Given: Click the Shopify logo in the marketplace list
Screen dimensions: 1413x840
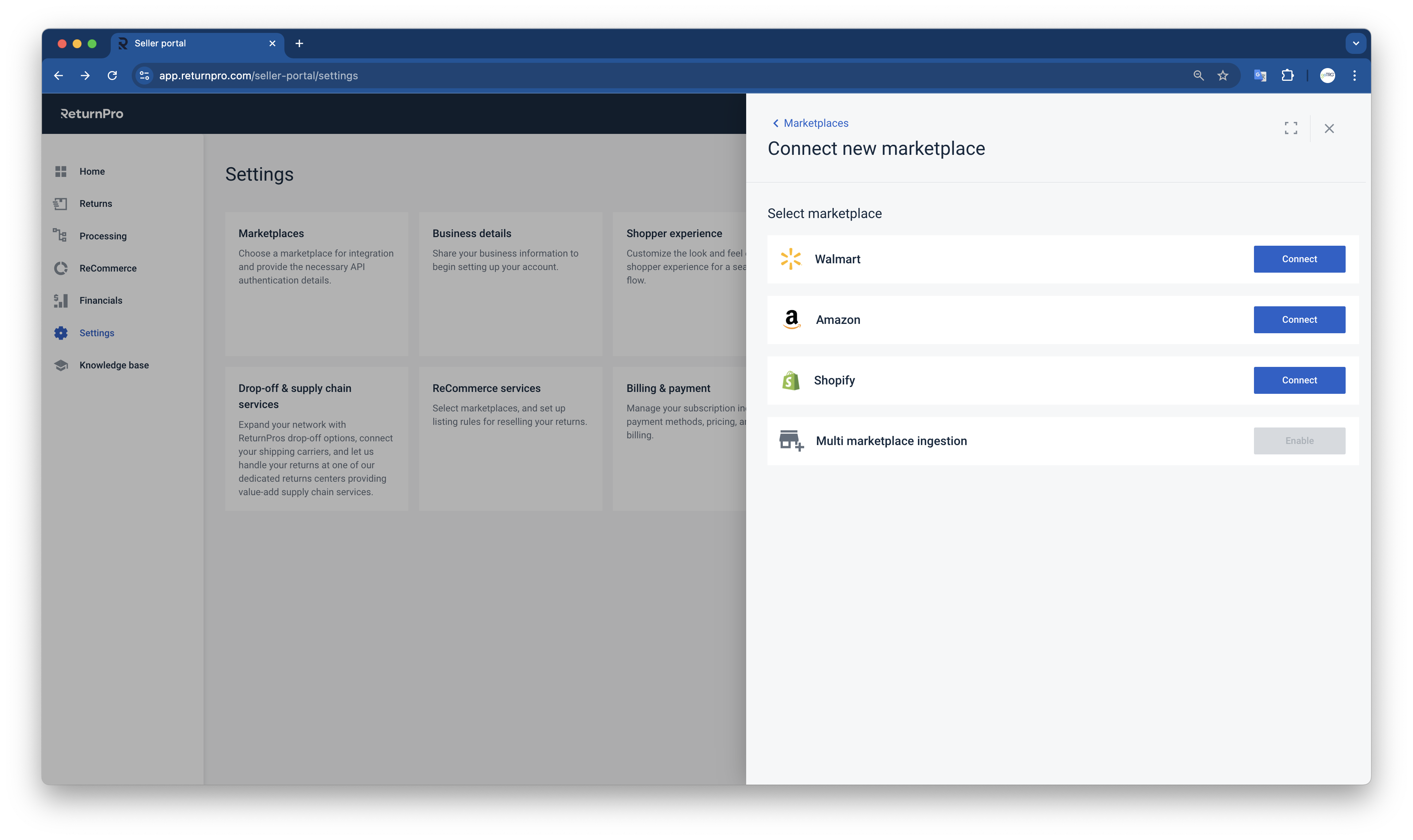Looking at the screenshot, I should (x=791, y=380).
